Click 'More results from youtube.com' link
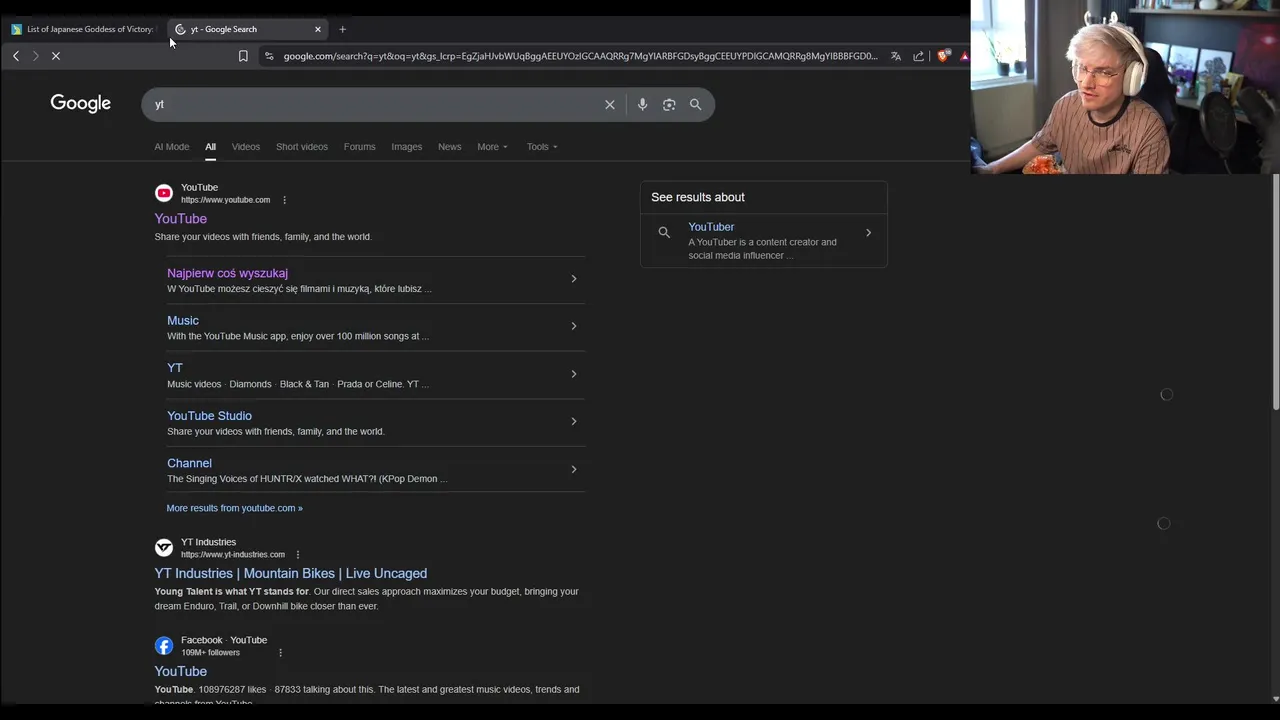Image resolution: width=1280 pixels, height=720 pixels. (x=234, y=508)
